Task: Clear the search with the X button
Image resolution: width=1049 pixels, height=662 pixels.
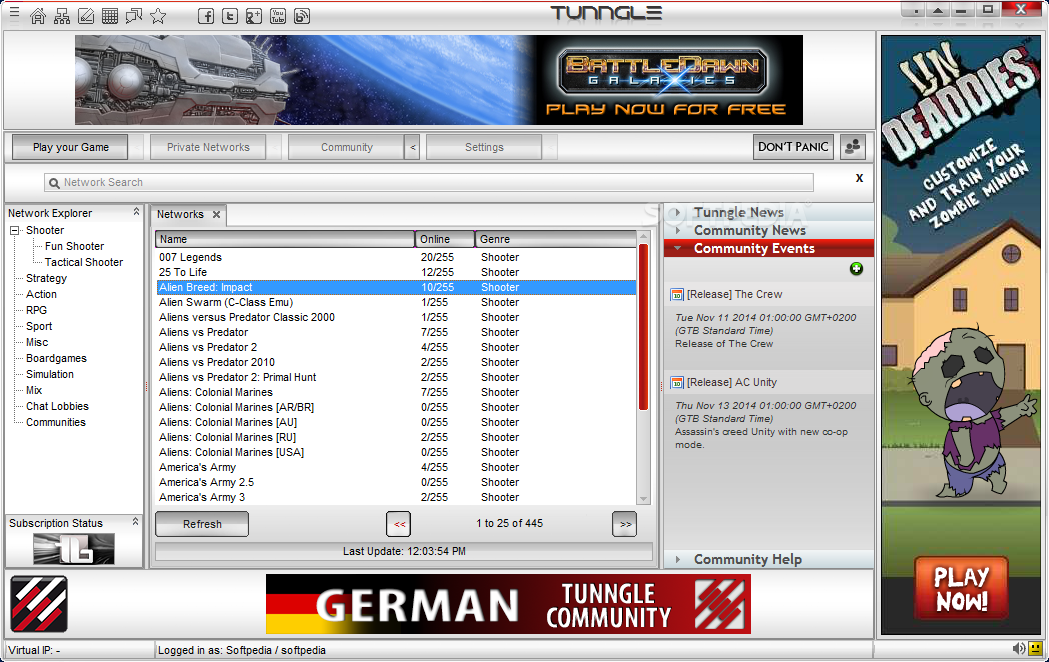Action: 859,178
